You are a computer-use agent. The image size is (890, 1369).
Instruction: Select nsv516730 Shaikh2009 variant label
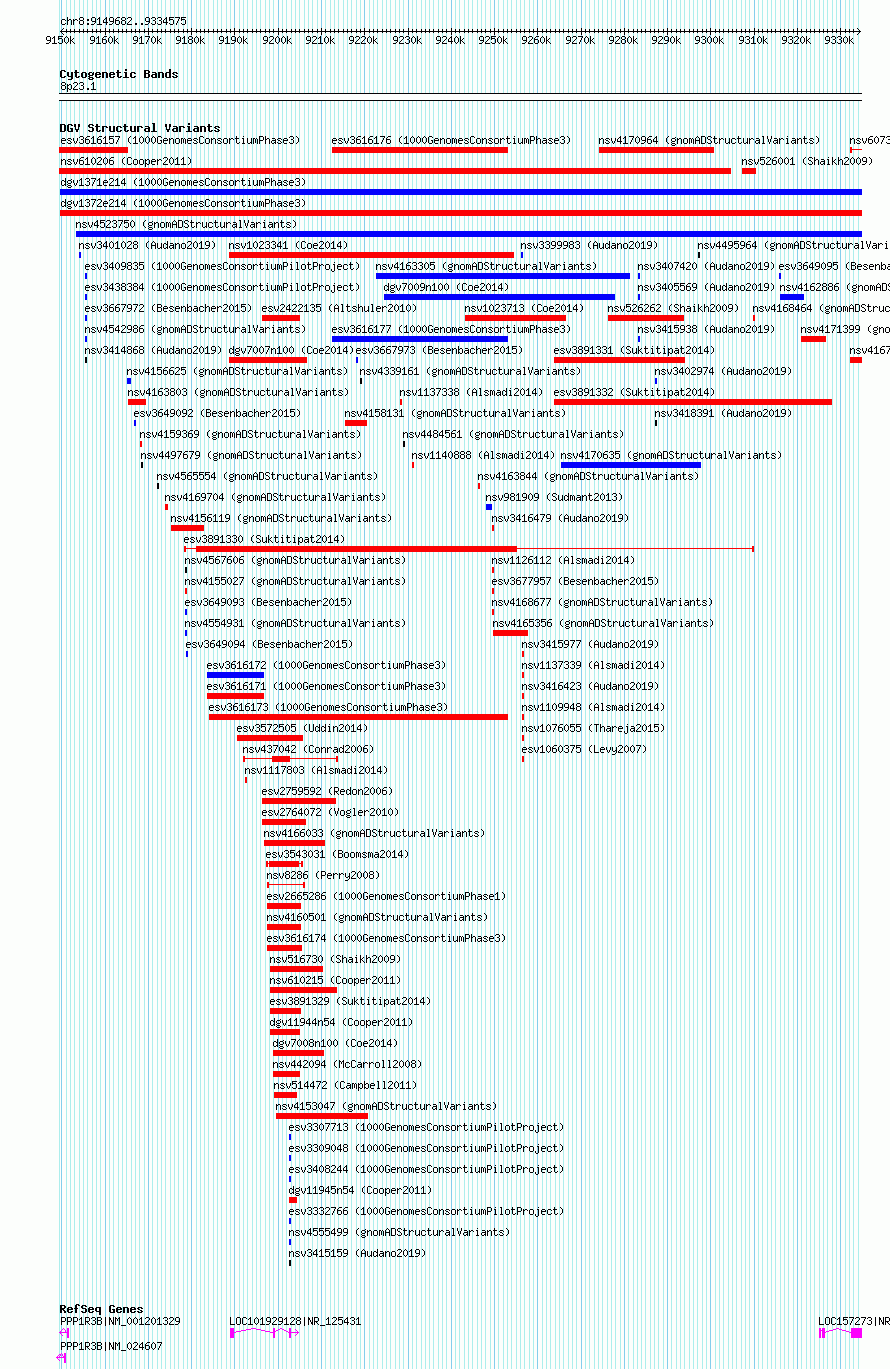coord(335,959)
